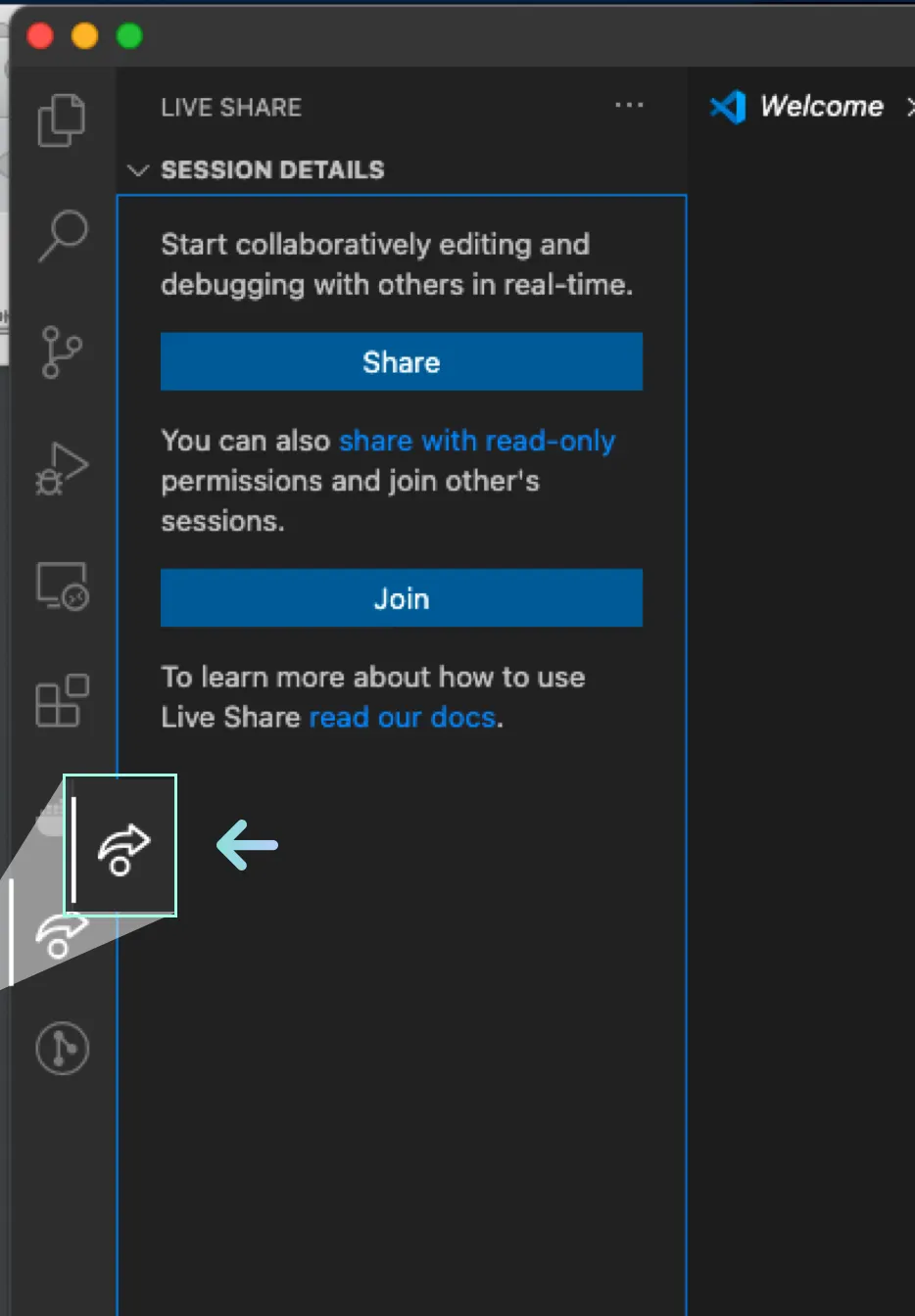915x1316 pixels.
Task: Minimize window using the yellow button
Action: tap(85, 36)
